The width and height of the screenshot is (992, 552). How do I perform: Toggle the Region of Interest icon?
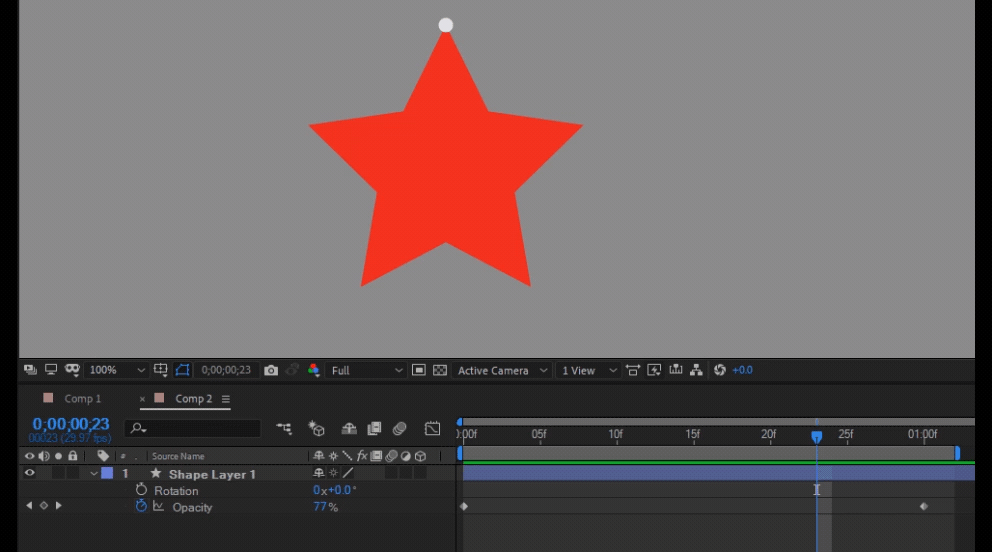click(x=182, y=370)
